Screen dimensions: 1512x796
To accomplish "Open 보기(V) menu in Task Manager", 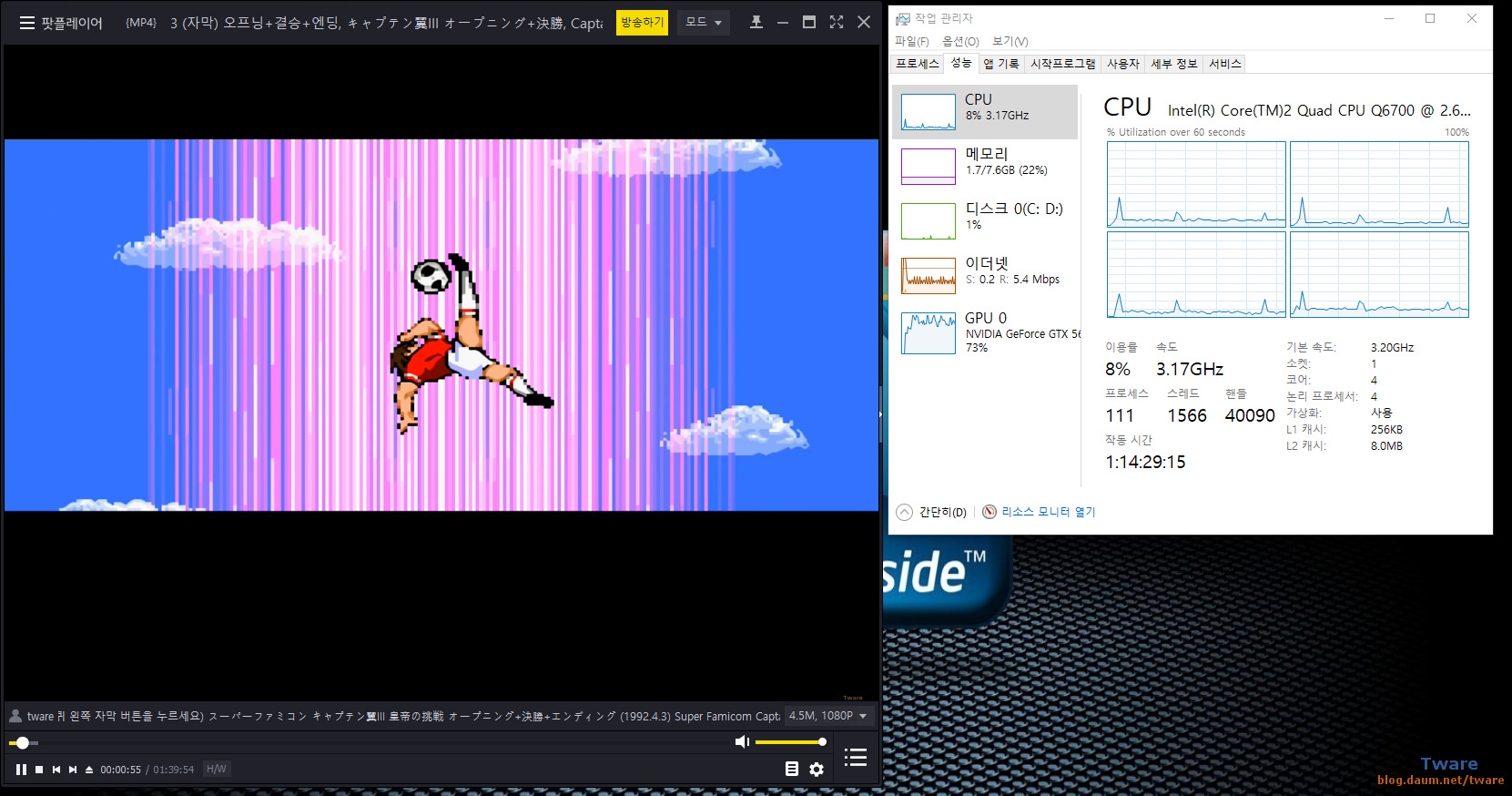I will (1010, 41).
